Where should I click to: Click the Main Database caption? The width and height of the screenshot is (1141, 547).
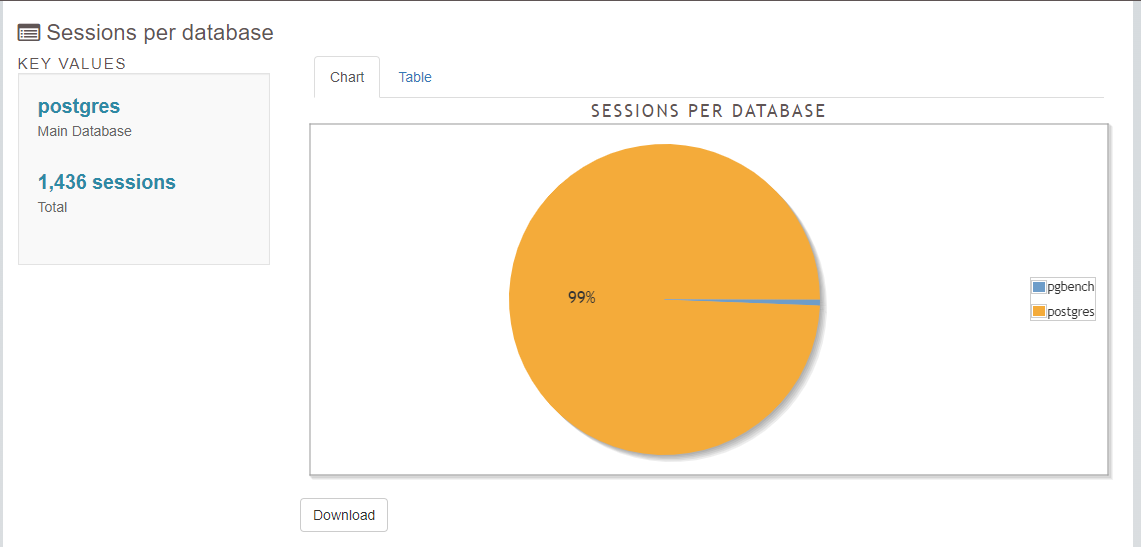pyautogui.click(x=85, y=131)
